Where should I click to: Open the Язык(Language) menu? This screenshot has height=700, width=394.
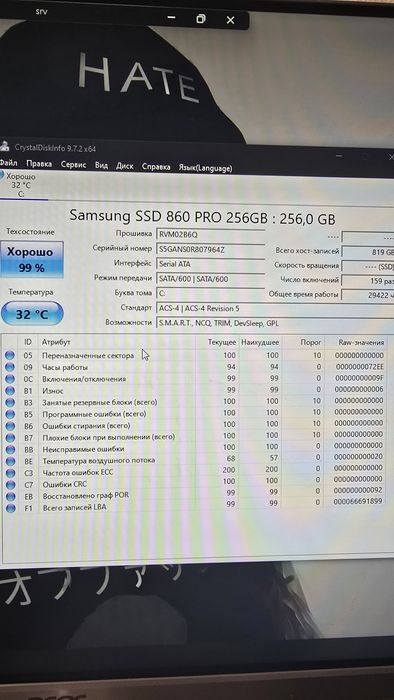(205, 168)
